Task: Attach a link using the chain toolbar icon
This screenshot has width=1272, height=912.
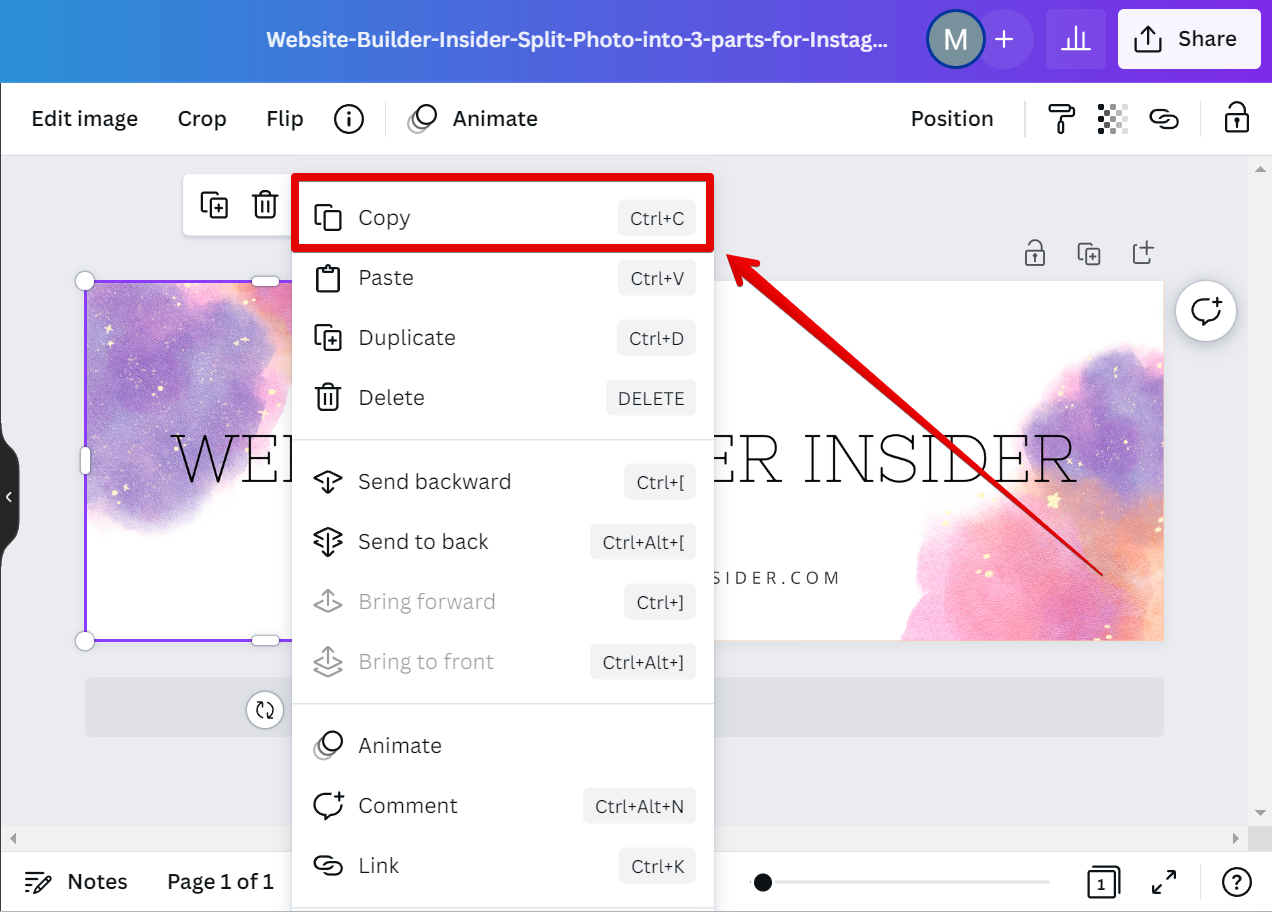Action: tap(1163, 118)
